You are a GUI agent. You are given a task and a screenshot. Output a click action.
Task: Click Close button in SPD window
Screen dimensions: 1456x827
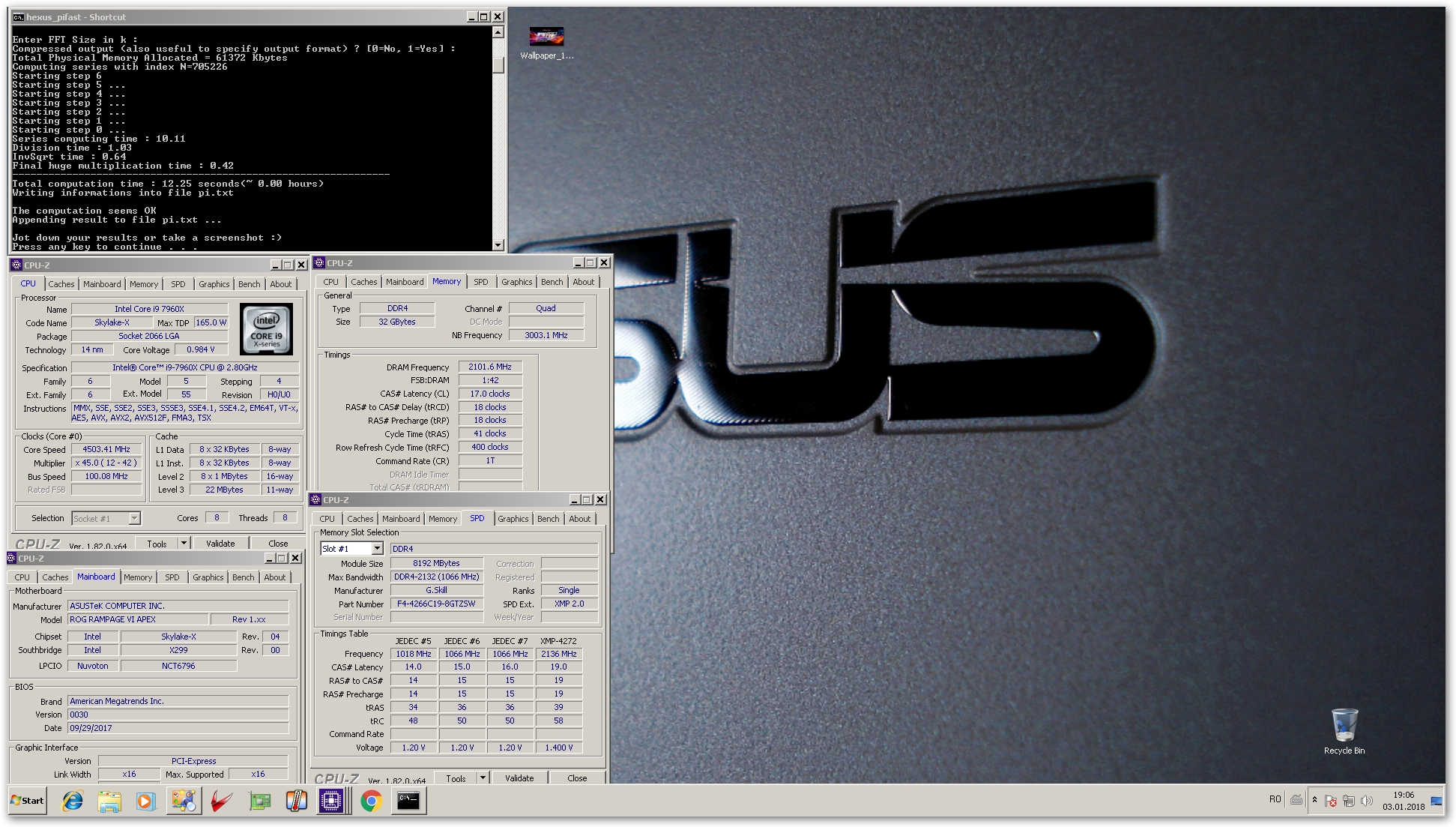pyautogui.click(x=577, y=778)
